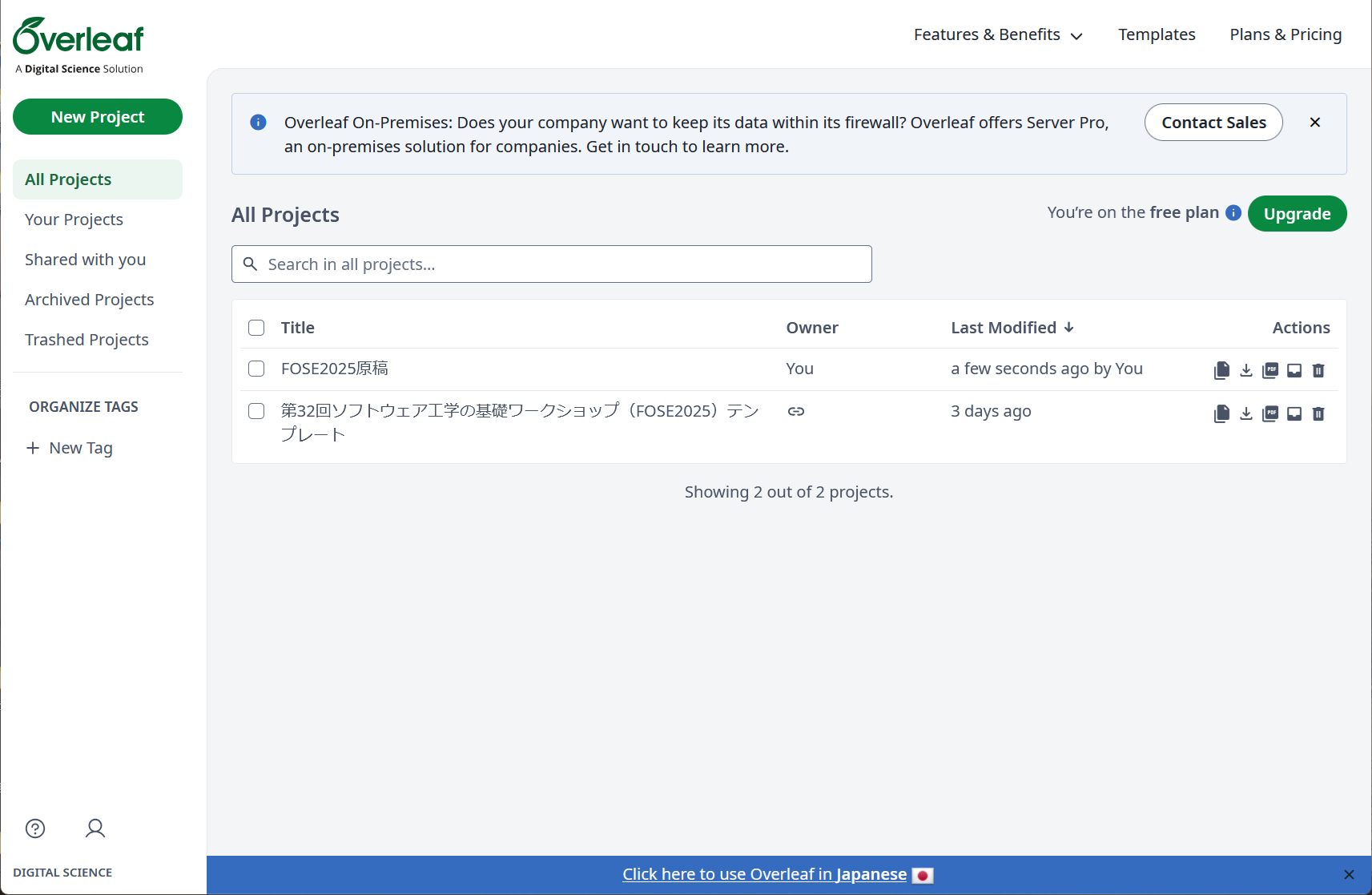Viewport: 1372px width, 895px height.
Task: Click the On-Premises banner info icon
Action: coord(258,122)
